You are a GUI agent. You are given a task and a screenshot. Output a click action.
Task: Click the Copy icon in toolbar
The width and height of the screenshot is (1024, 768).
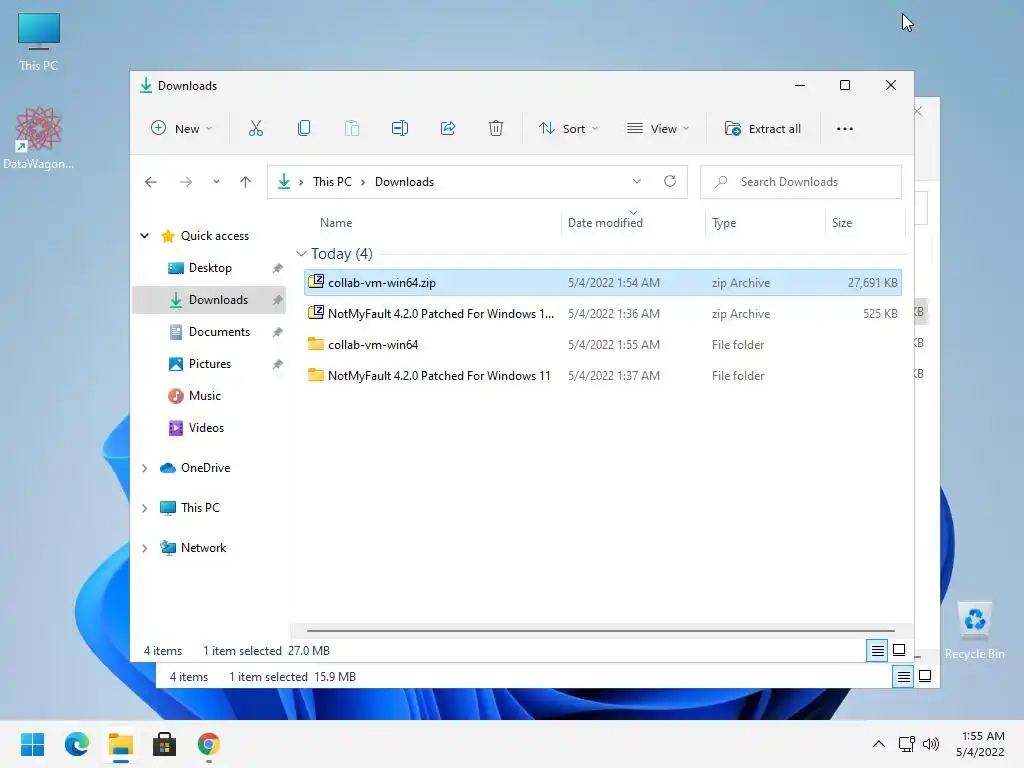coord(304,129)
